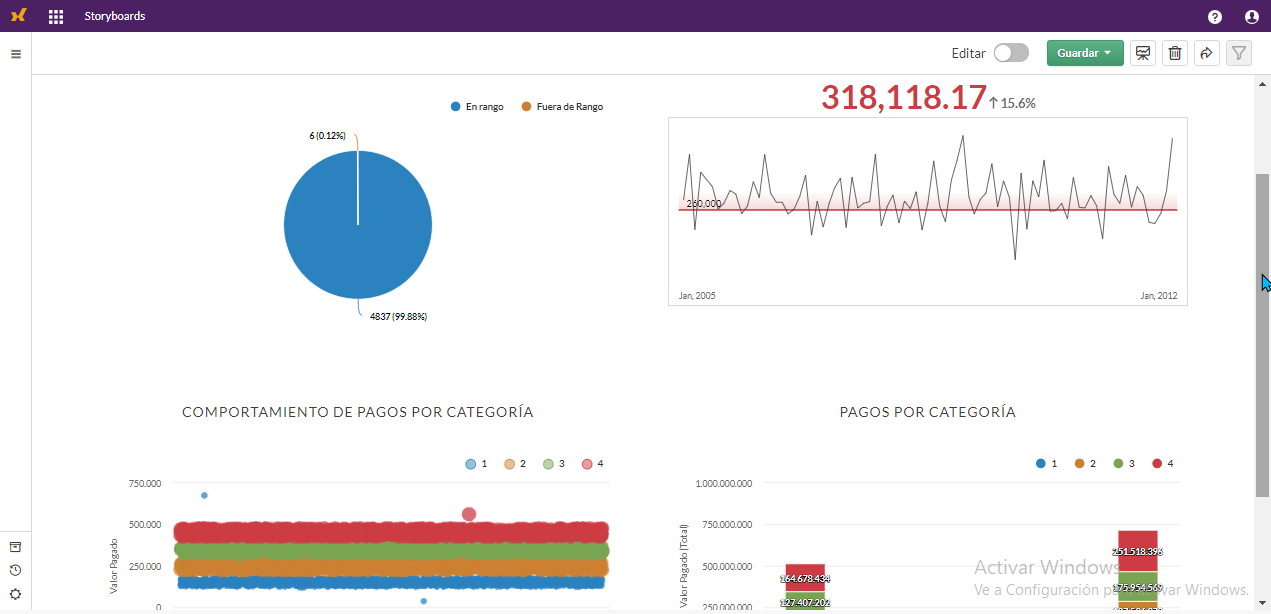Open the filter funnel icon
Viewport: 1271px width, 614px height.
1239,53
